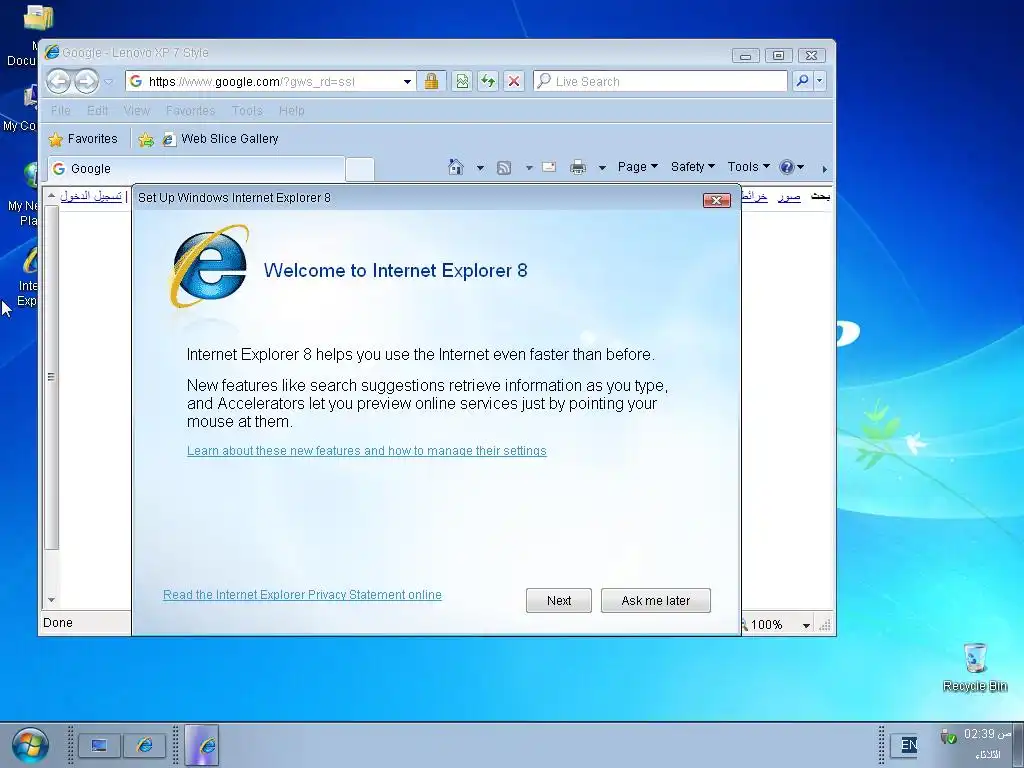
Task: Click the EN language indicator in taskbar
Action: 908,744
